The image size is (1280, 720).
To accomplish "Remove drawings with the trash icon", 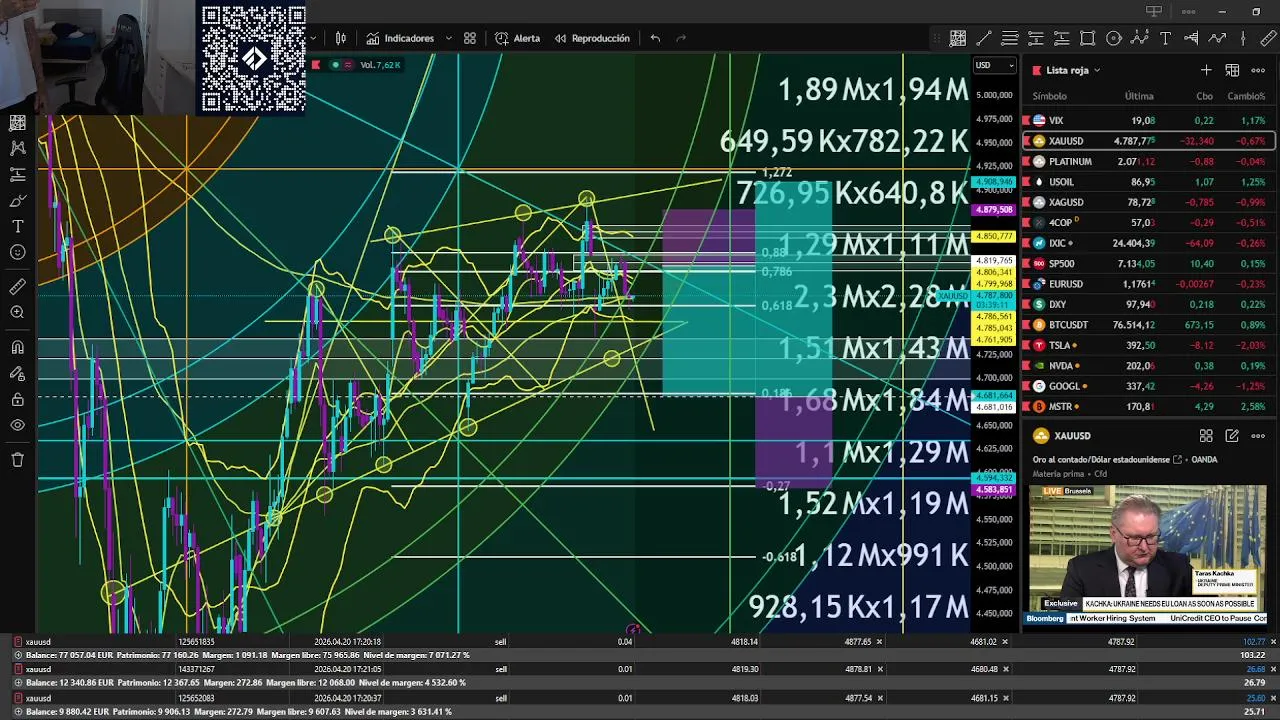I will [17, 460].
